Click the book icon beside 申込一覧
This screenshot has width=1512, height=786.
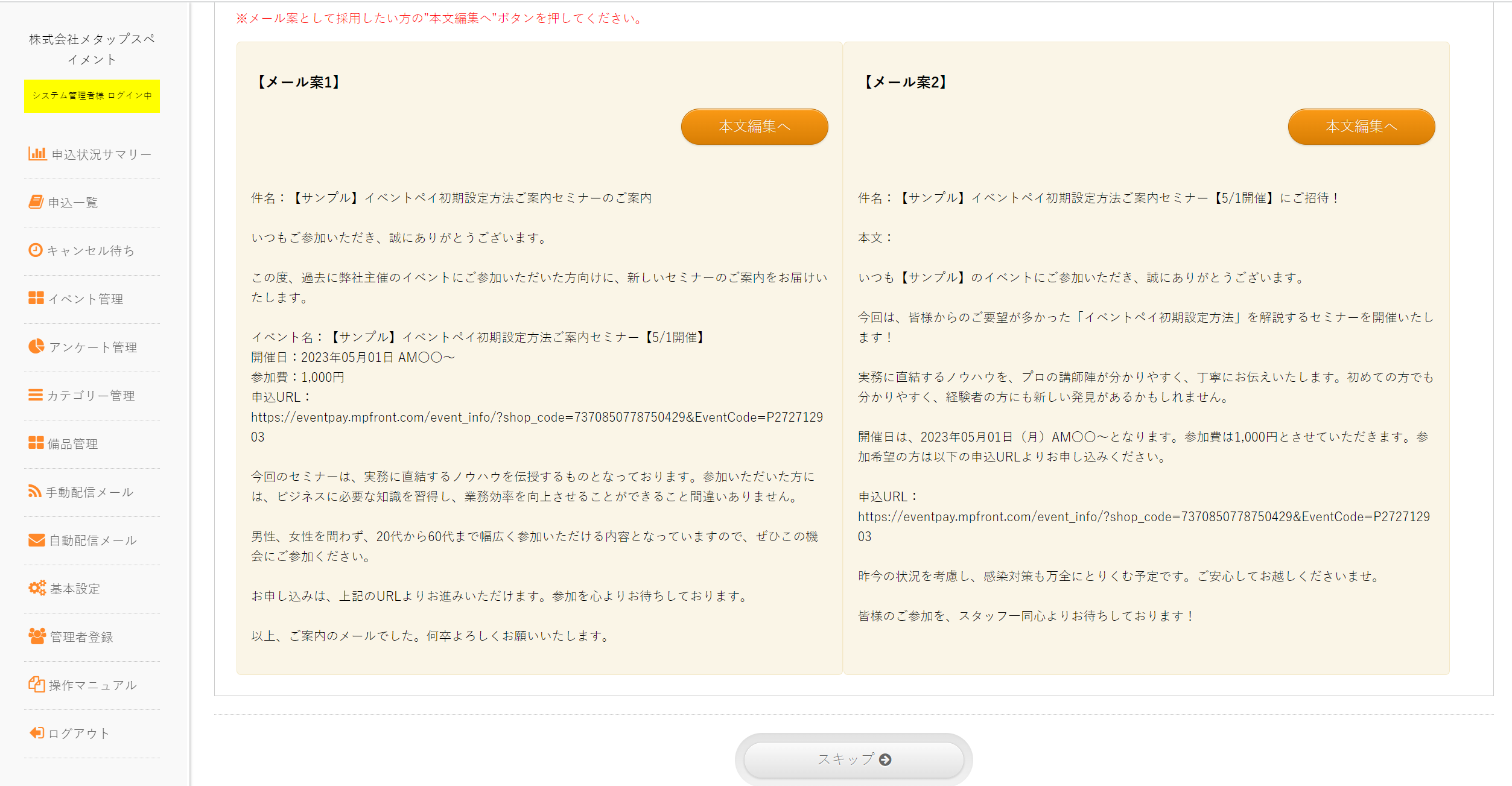(36, 202)
